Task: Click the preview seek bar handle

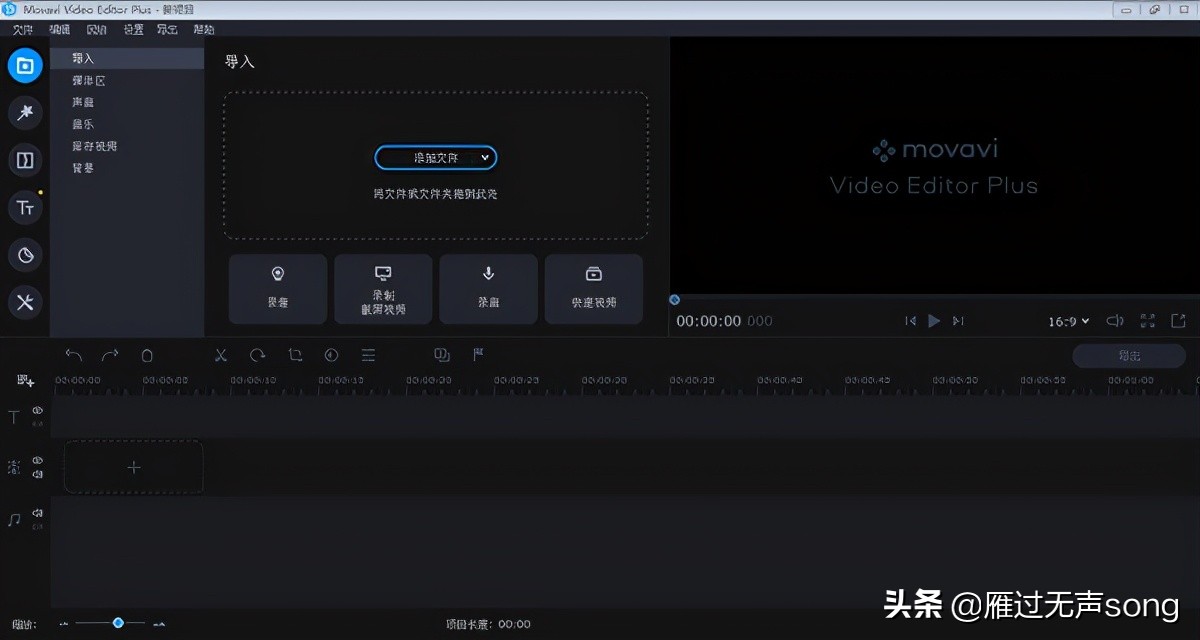Action: coord(675,299)
